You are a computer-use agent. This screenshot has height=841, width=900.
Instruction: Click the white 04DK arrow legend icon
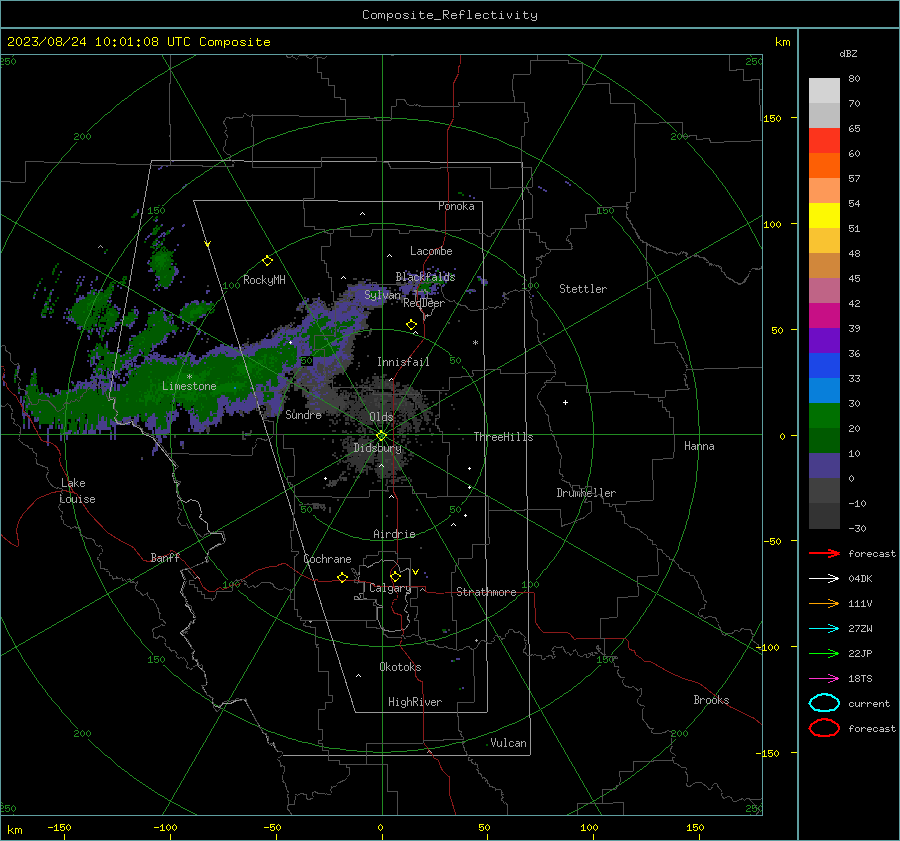pos(824,579)
